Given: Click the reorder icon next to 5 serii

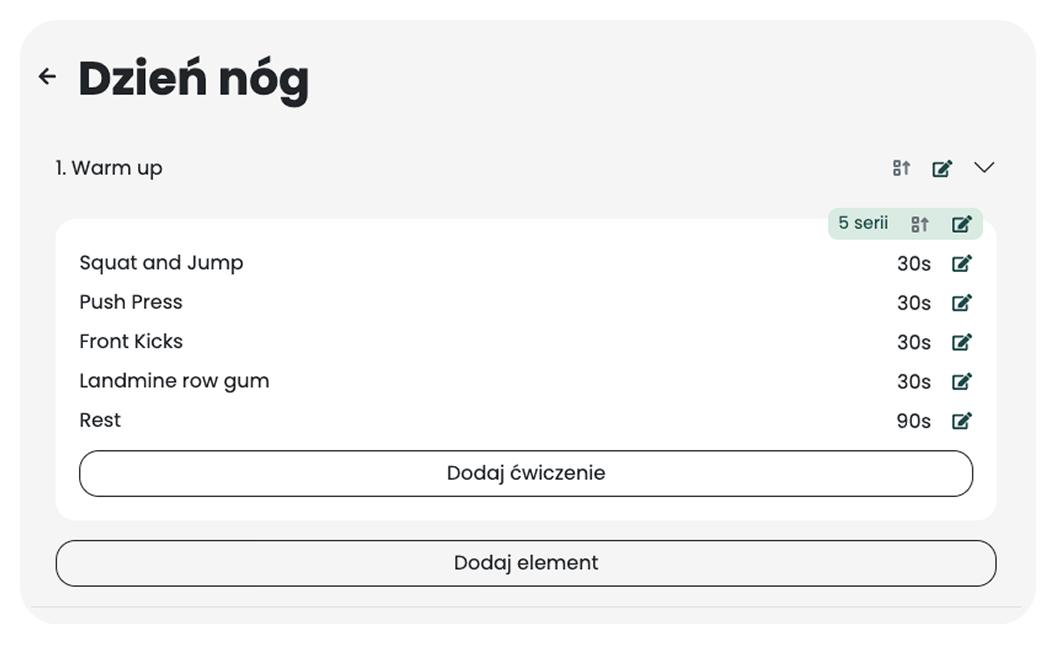Looking at the screenshot, I should 920,224.
